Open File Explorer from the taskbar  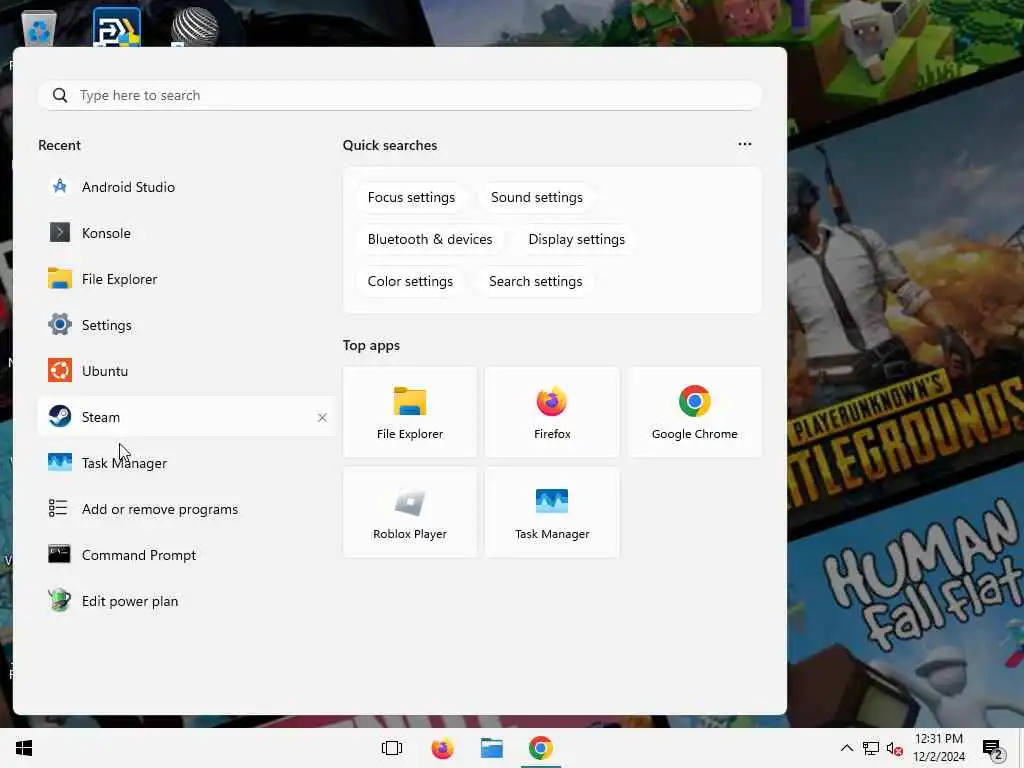[492, 748]
